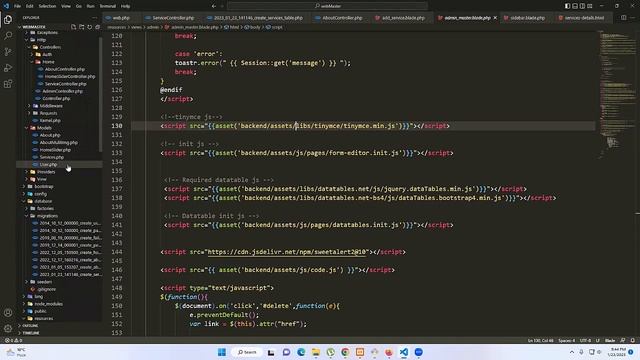Expand the TIMELINE section
This screenshot has width=640, height=360.
click(x=31, y=333)
